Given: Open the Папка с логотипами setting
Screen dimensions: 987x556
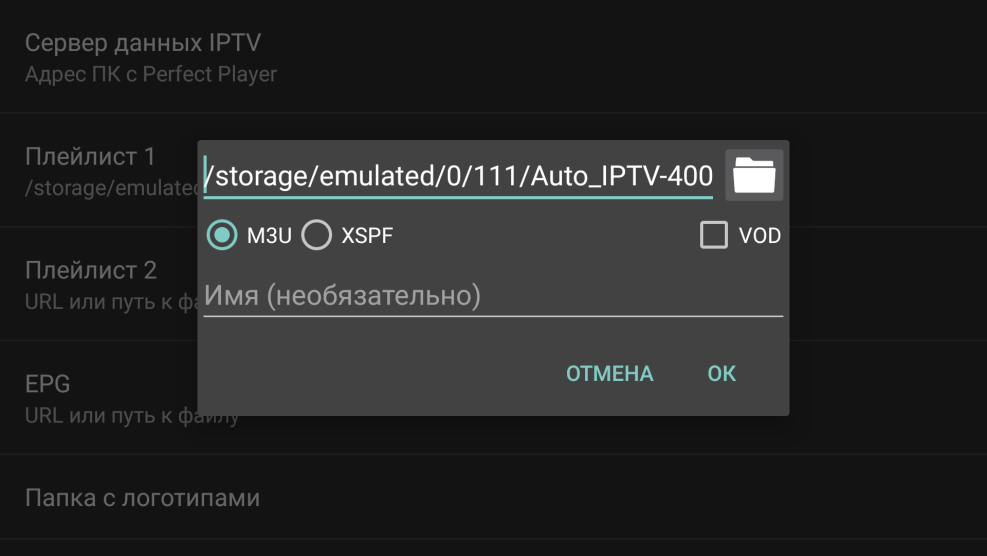Looking at the screenshot, I should (x=142, y=497).
